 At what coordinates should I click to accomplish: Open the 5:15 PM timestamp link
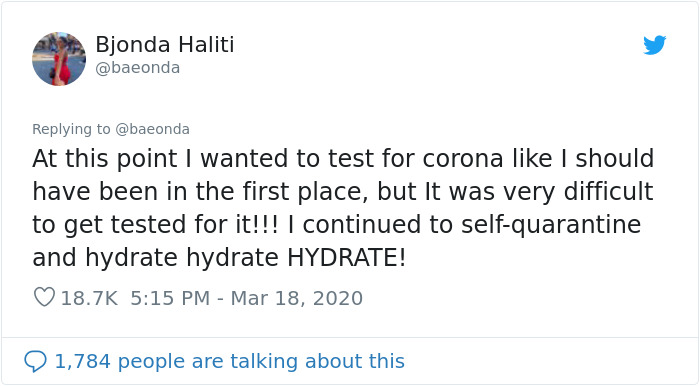point(170,298)
